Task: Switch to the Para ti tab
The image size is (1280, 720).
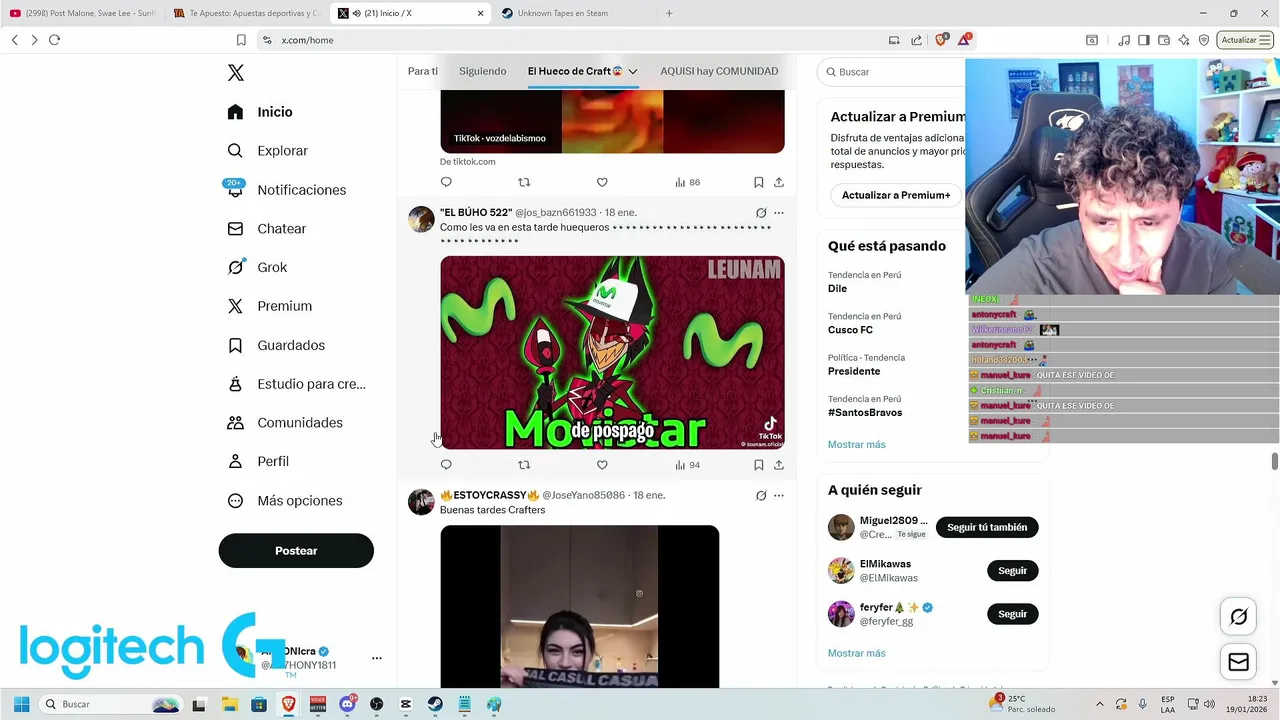Action: (x=423, y=71)
